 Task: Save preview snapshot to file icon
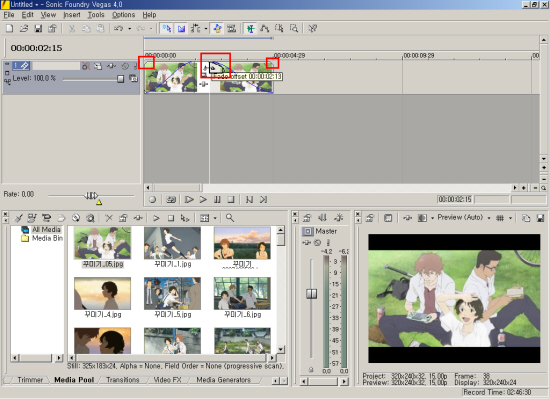coord(541,218)
